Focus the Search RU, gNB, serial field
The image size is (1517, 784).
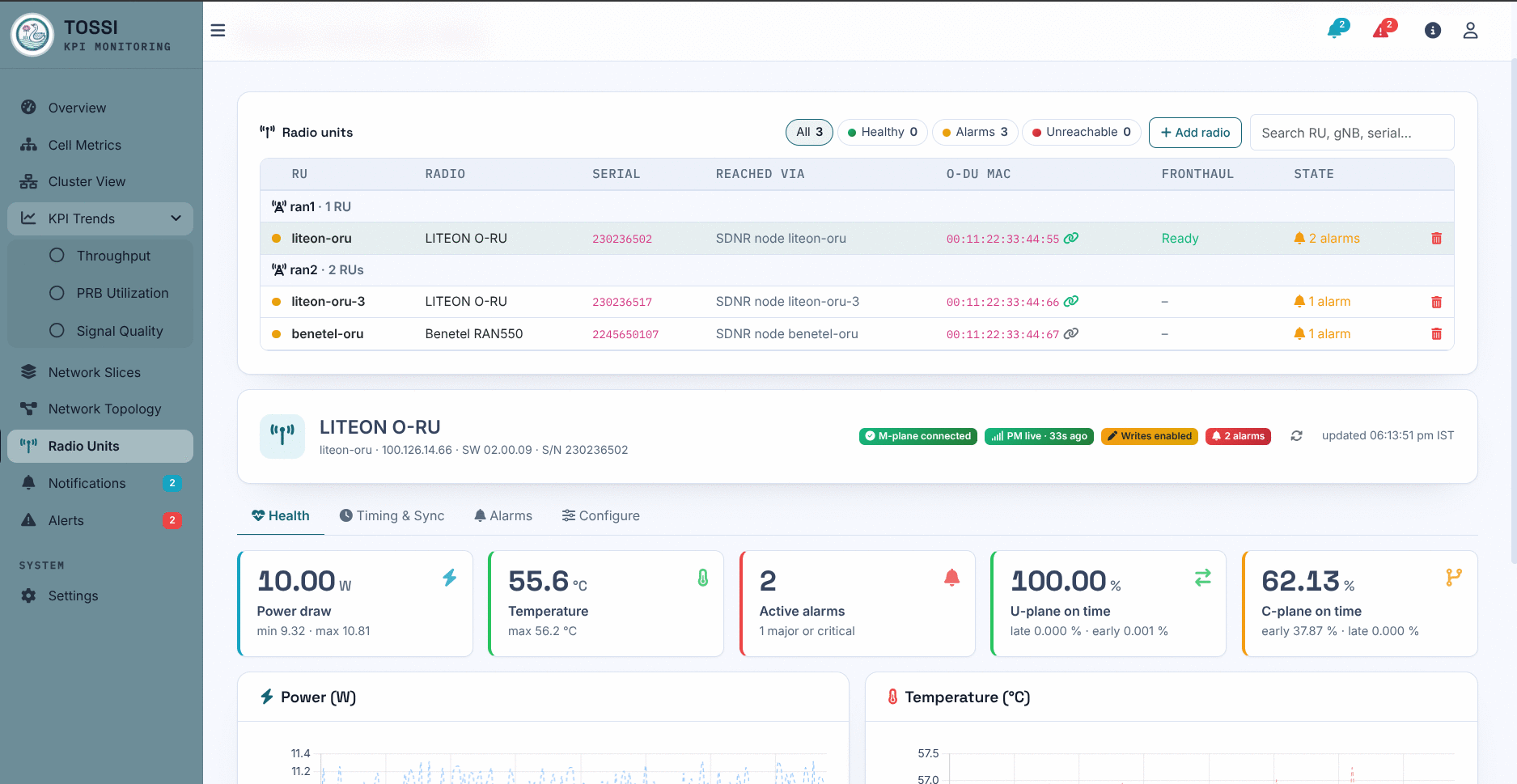1351,133
